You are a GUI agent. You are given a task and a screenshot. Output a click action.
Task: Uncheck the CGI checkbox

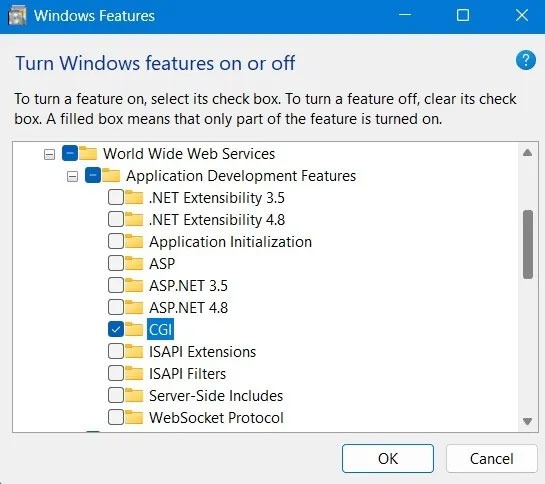pos(116,329)
